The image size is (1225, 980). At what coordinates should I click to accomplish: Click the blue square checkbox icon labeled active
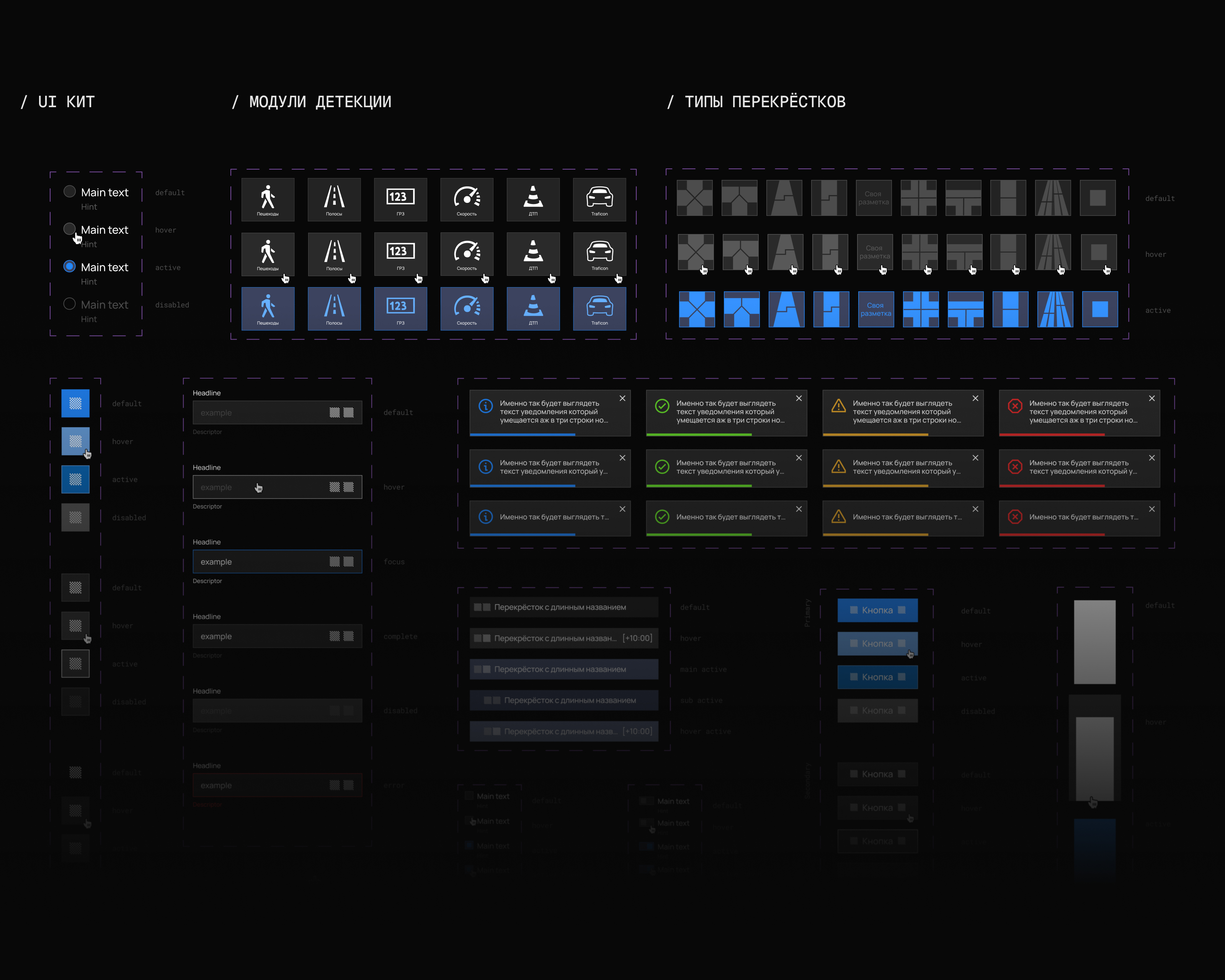click(75, 479)
